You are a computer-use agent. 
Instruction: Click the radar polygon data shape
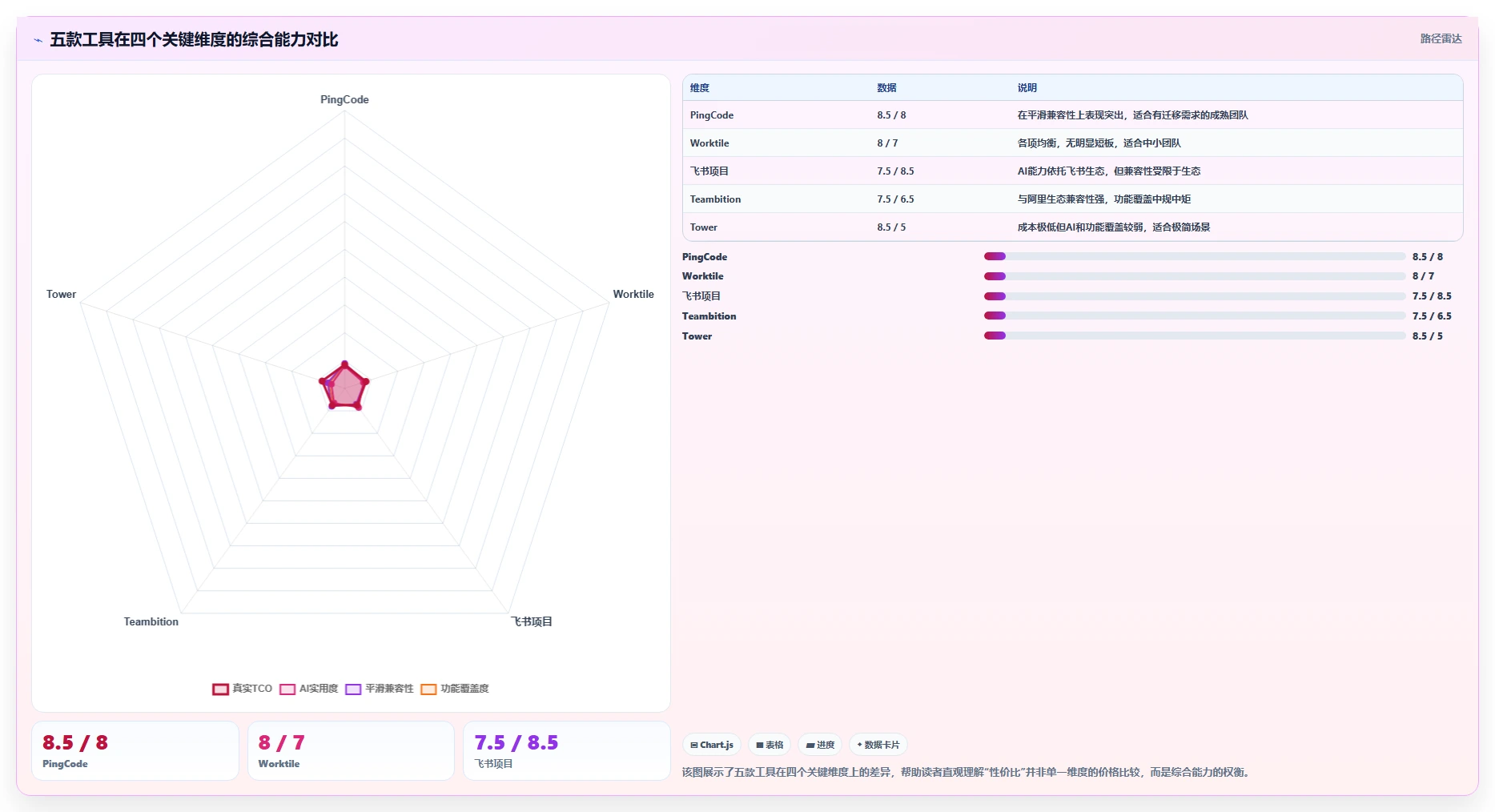tap(344, 388)
